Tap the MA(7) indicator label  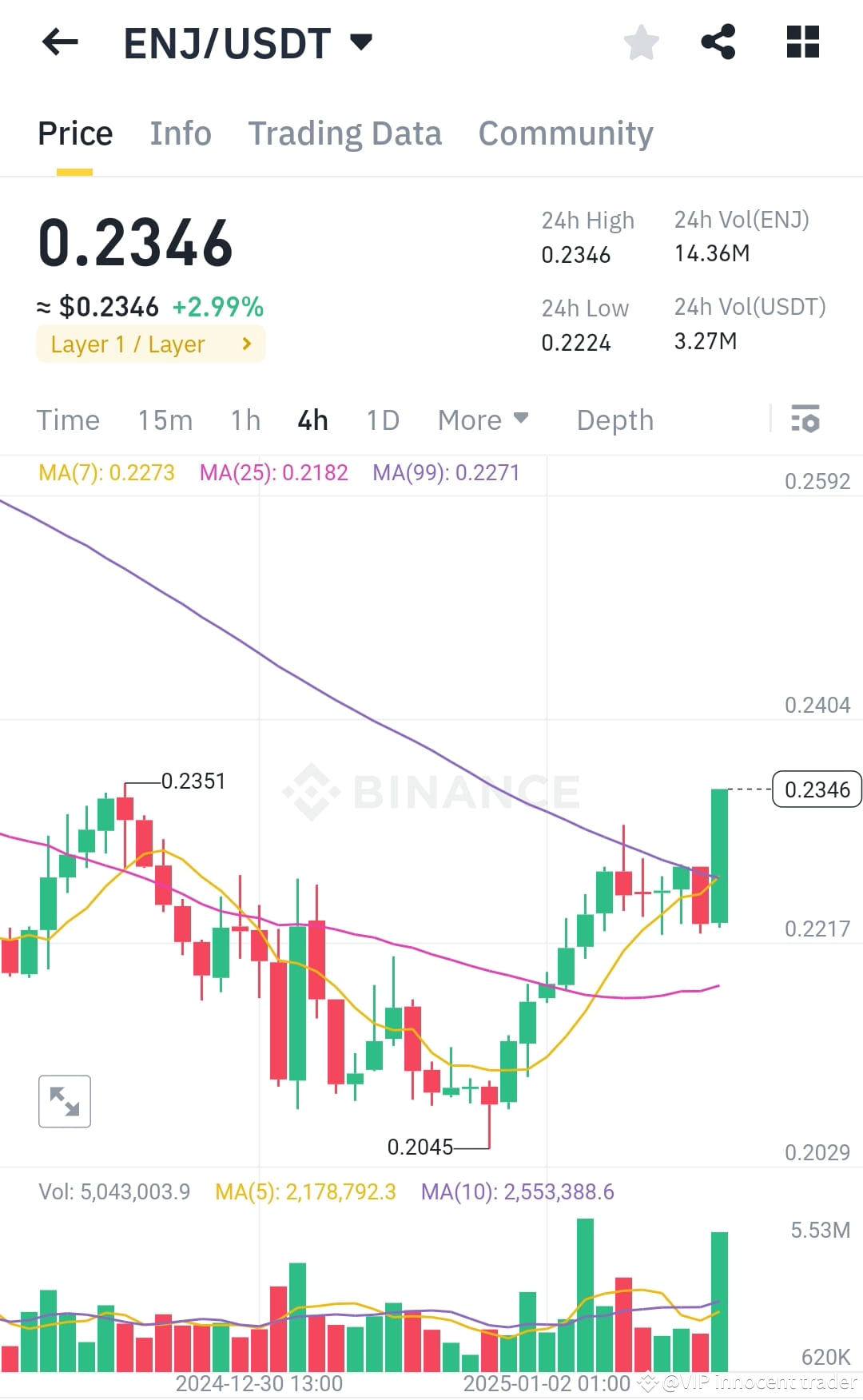click(106, 472)
